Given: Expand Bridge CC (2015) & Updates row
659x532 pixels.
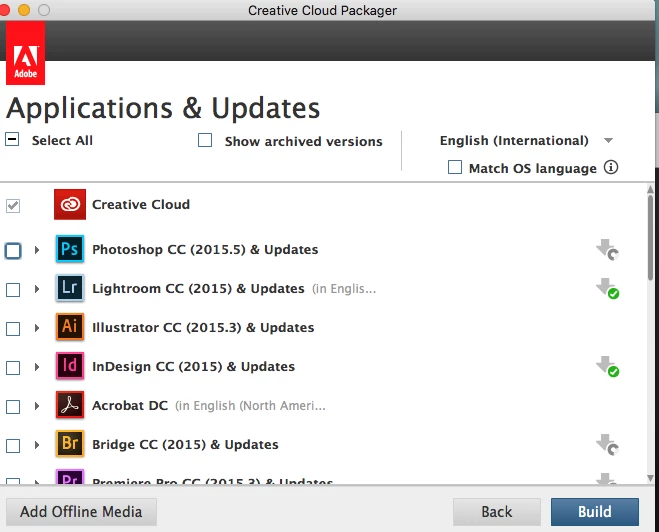Looking at the screenshot, I should click(37, 445).
